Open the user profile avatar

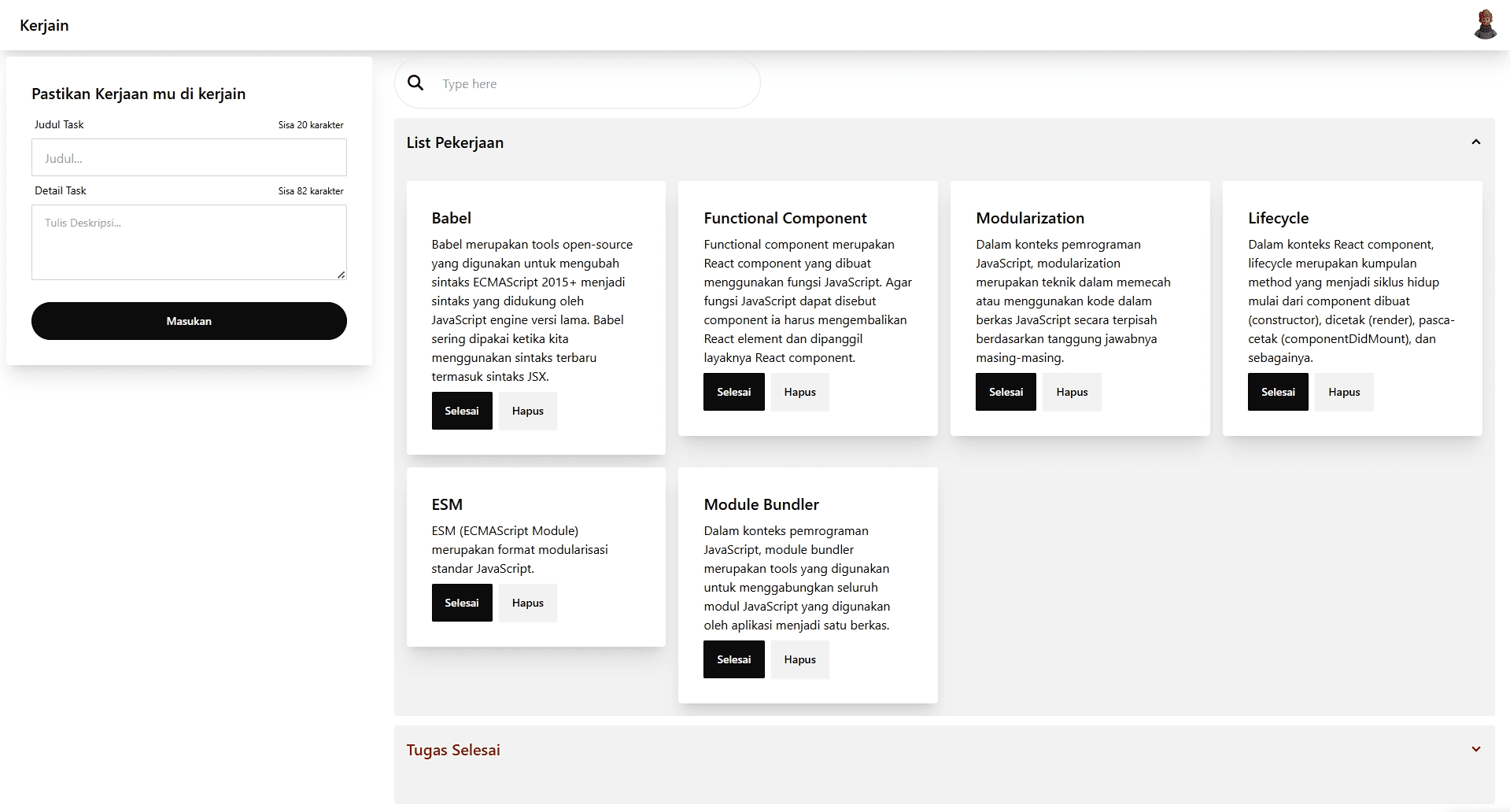(1485, 25)
